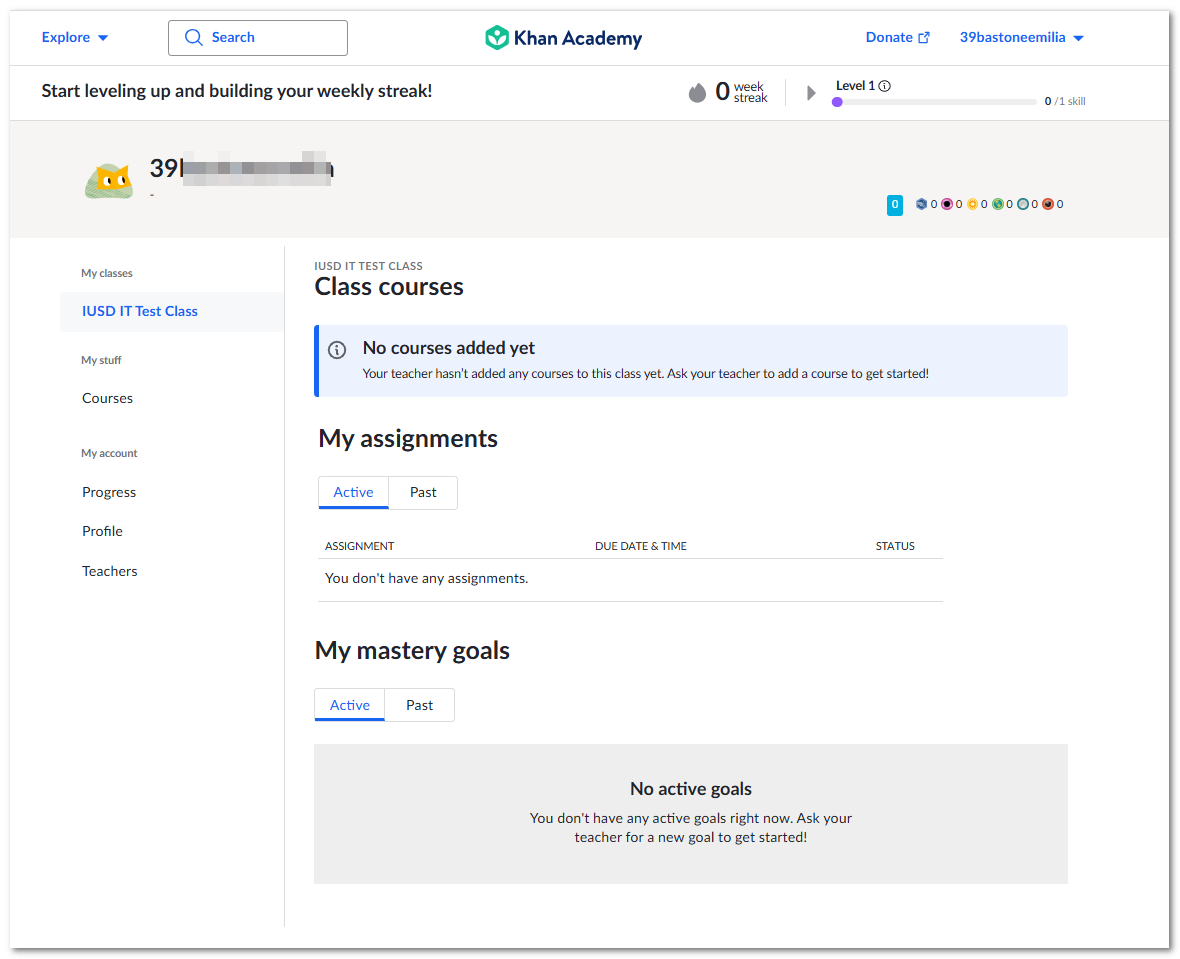This screenshot has width=1180, height=959.
Task: Click the Challenge Patch badge icon
Action: pos(920,204)
